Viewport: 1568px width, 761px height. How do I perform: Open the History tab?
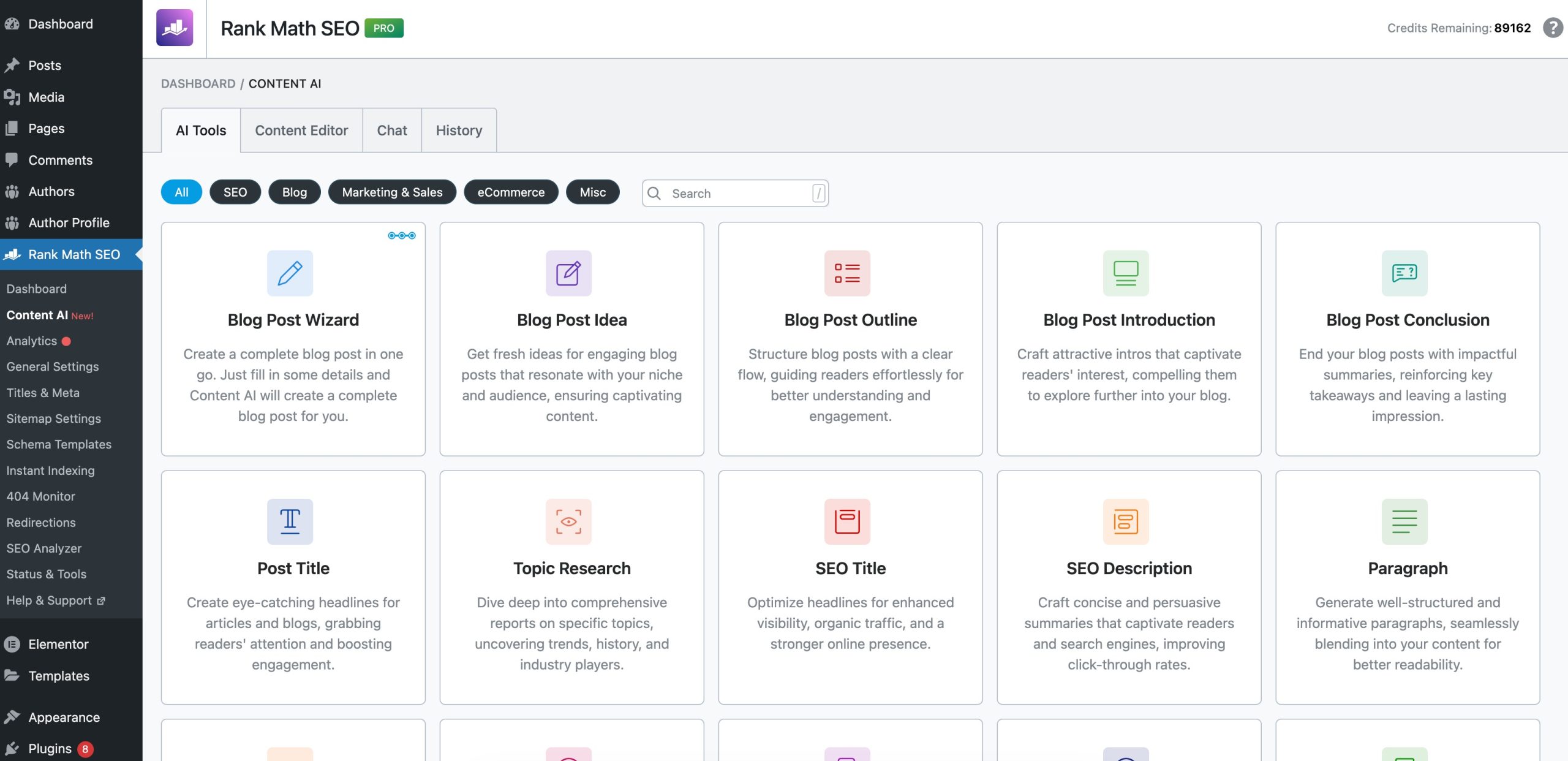click(x=459, y=130)
